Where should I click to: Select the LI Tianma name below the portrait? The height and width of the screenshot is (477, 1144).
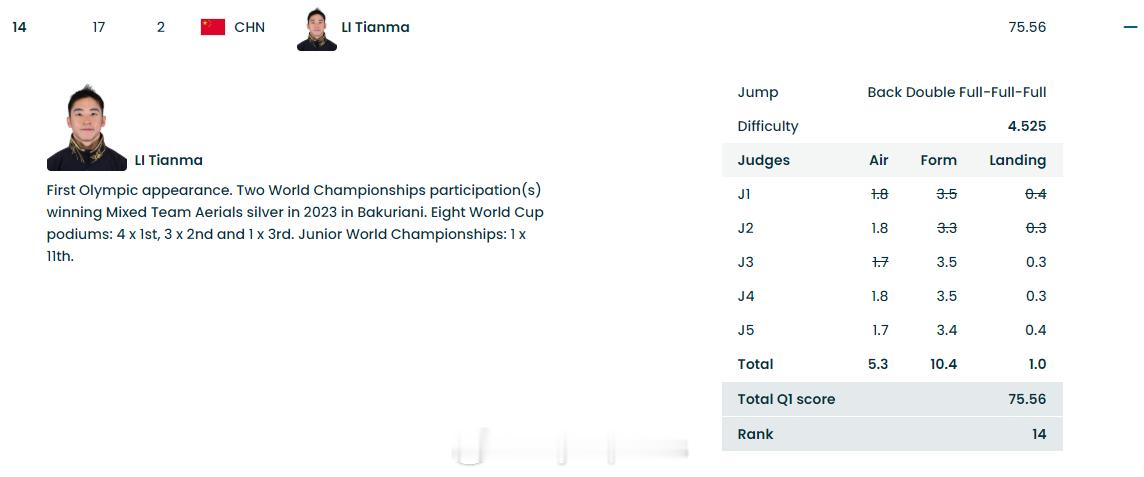168,160
